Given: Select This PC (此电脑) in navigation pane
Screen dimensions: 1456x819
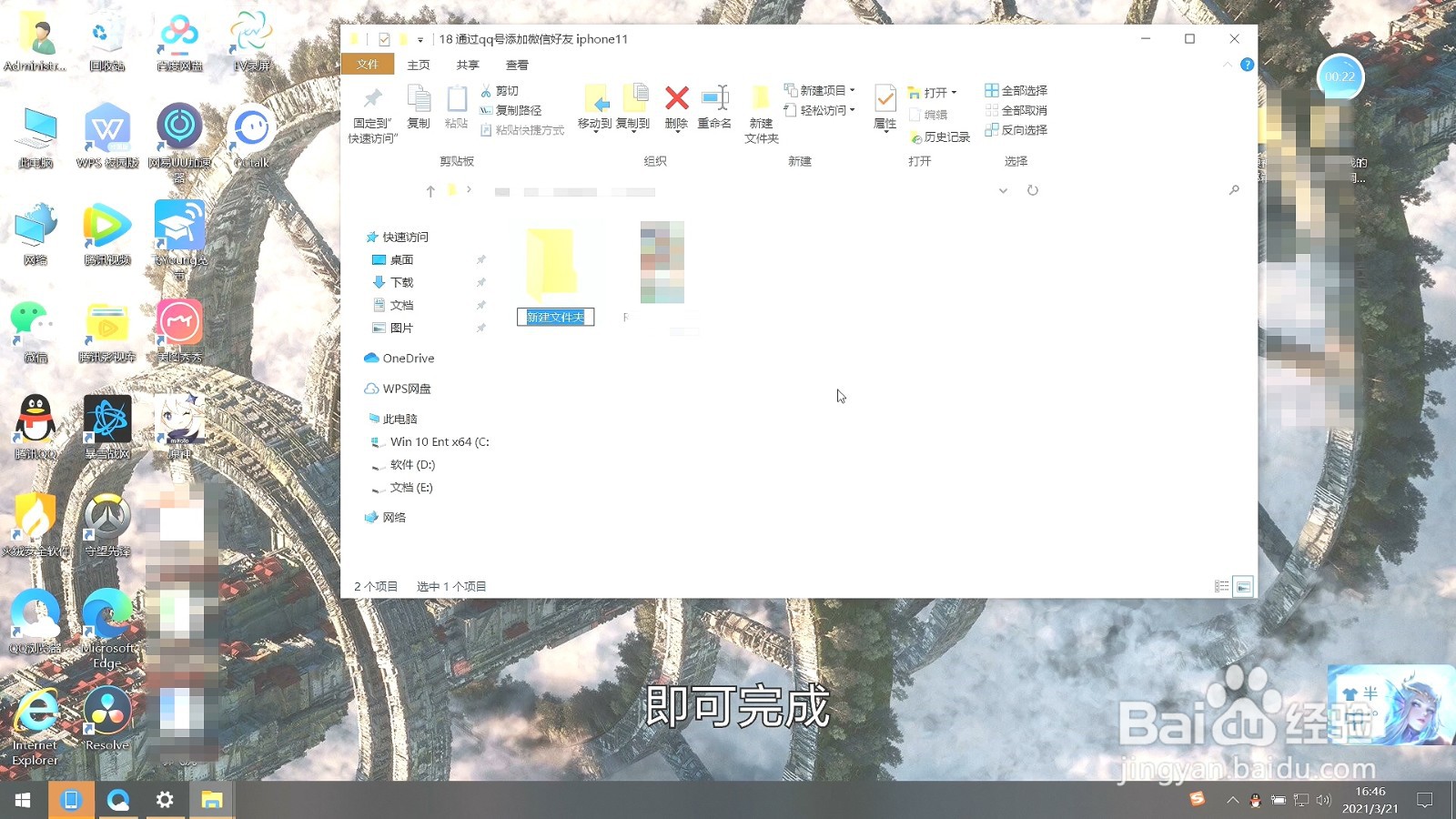Looking at the screenshot, I should coord(391,419).
